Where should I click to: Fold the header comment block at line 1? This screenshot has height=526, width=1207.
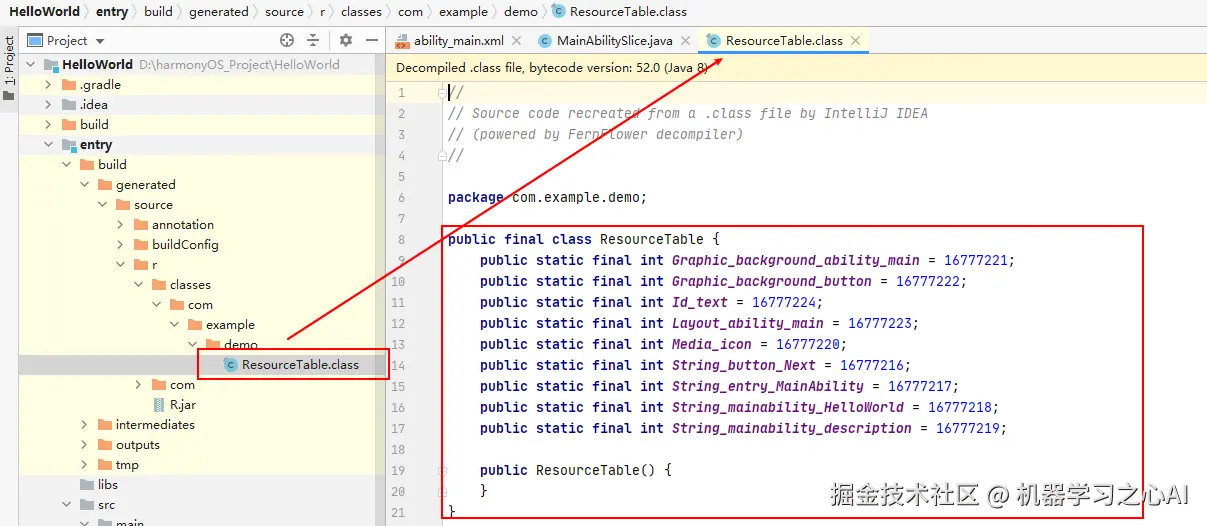442,92
